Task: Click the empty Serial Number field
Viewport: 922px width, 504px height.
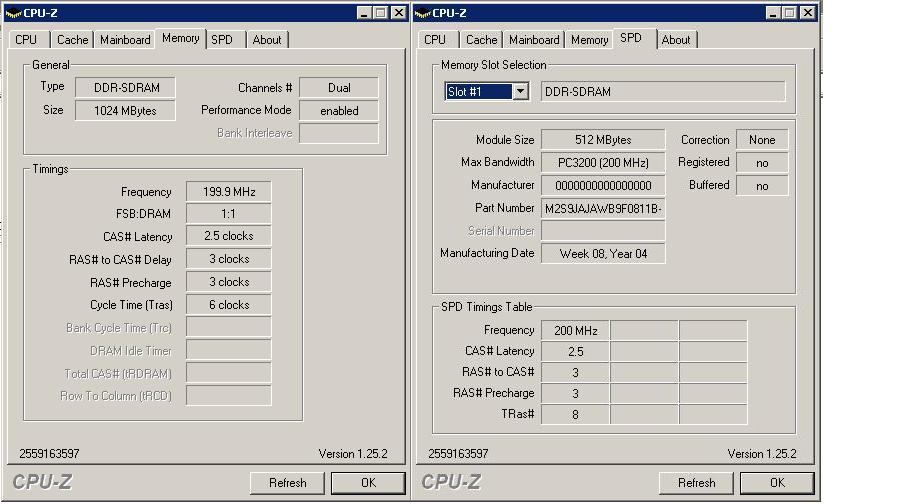Action: [603, 231]
